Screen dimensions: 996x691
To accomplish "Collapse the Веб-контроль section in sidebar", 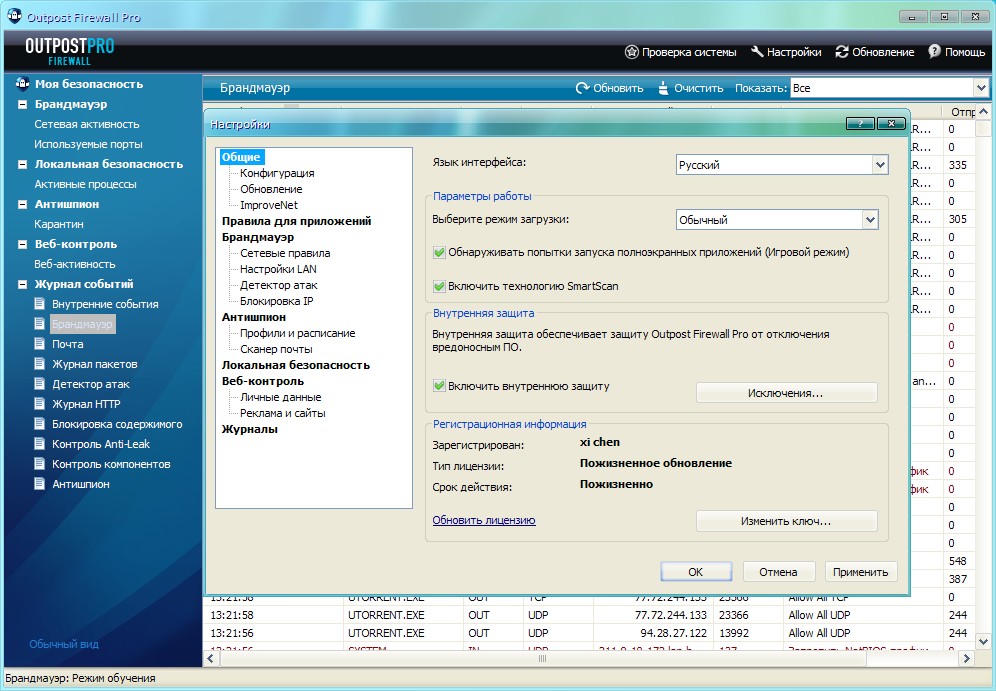I will (x=22, y=245).
